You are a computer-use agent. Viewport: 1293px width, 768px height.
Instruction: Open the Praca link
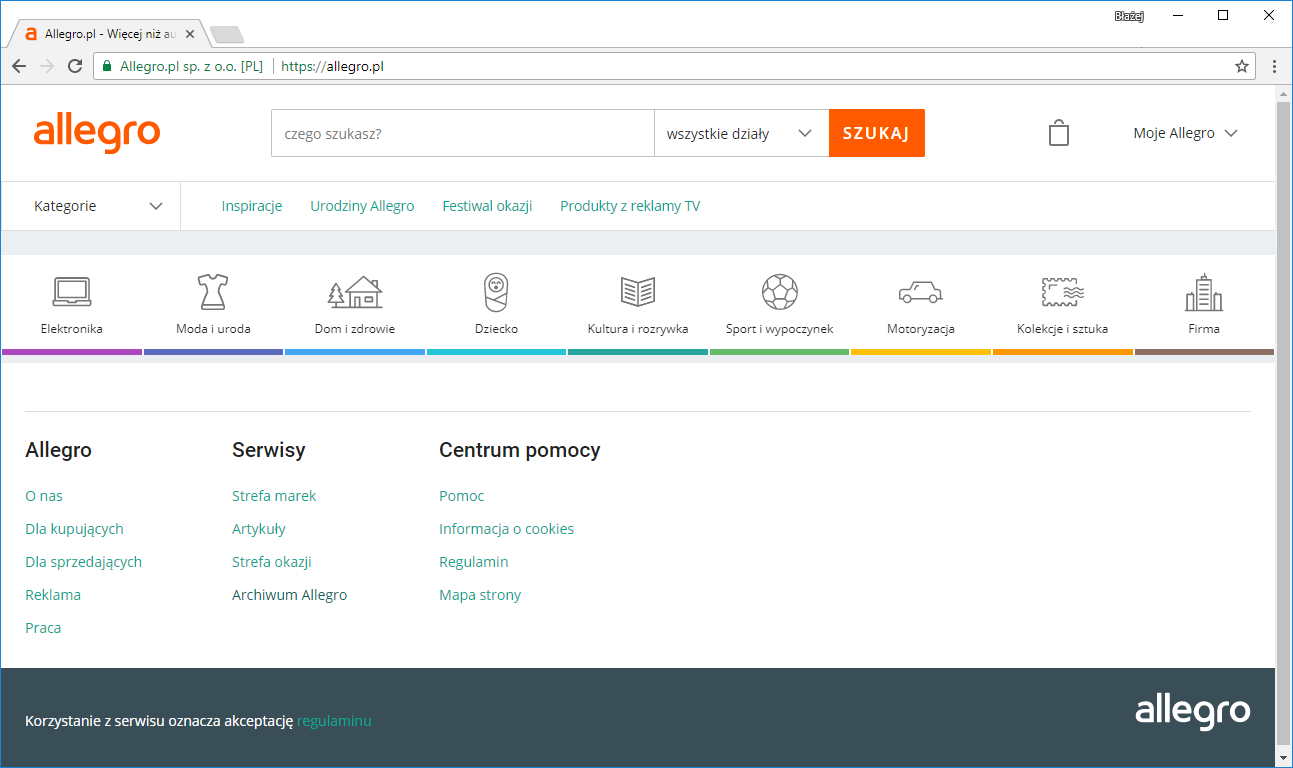(x=43, y=628)
